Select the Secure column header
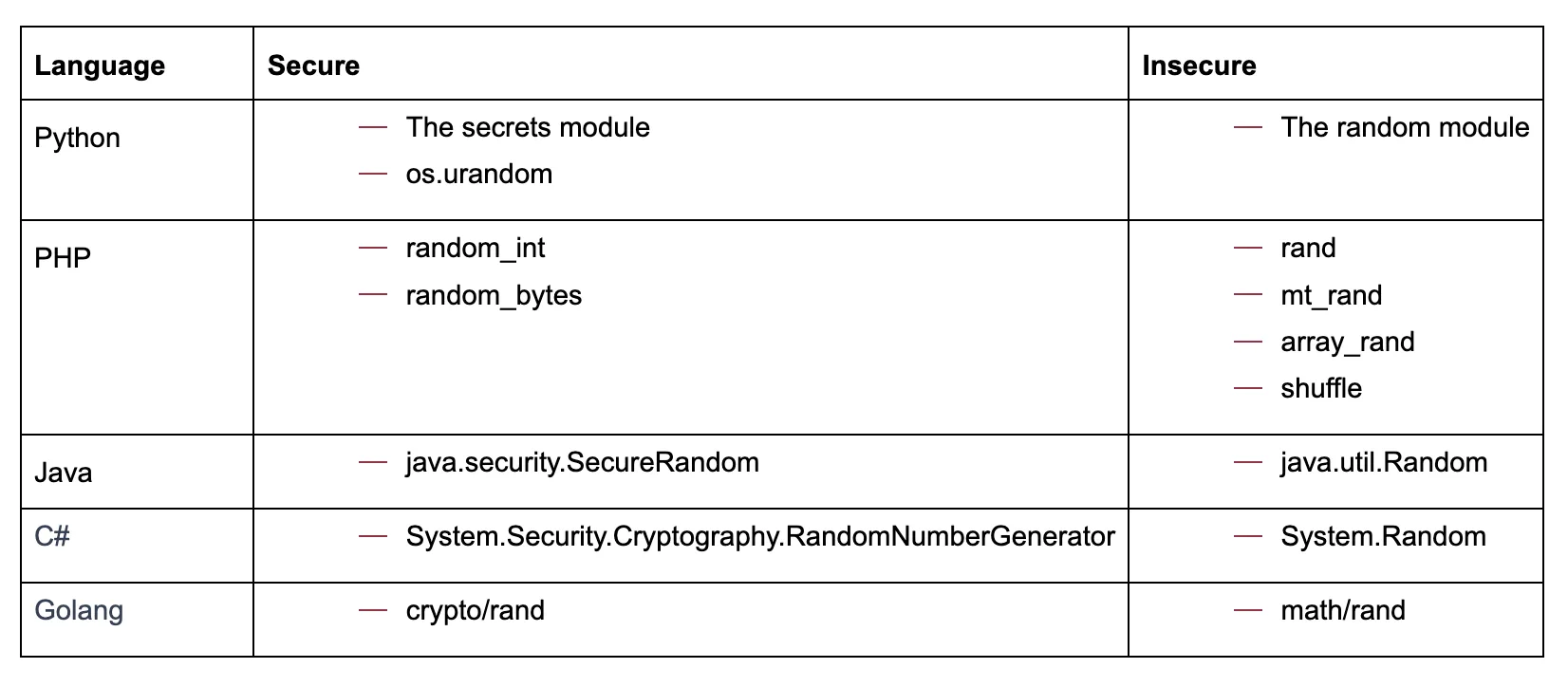Viewport: 1568px width, 687px height. [313, 65]
